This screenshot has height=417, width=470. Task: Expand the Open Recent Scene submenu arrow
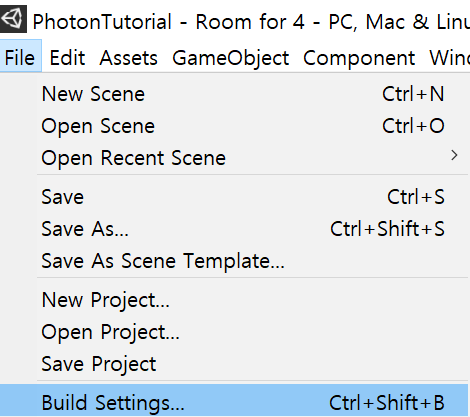click(x=454, y=155)
